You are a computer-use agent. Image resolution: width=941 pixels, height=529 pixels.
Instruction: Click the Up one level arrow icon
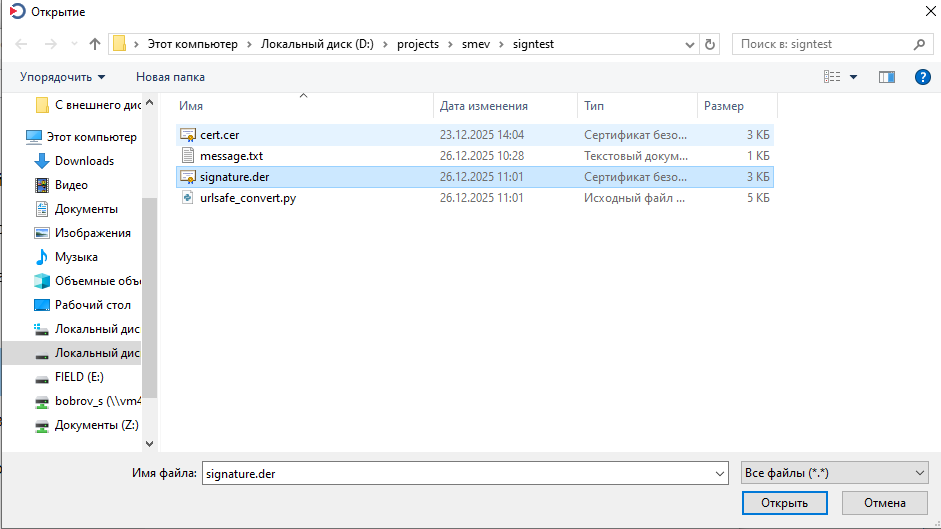[95, 44]
